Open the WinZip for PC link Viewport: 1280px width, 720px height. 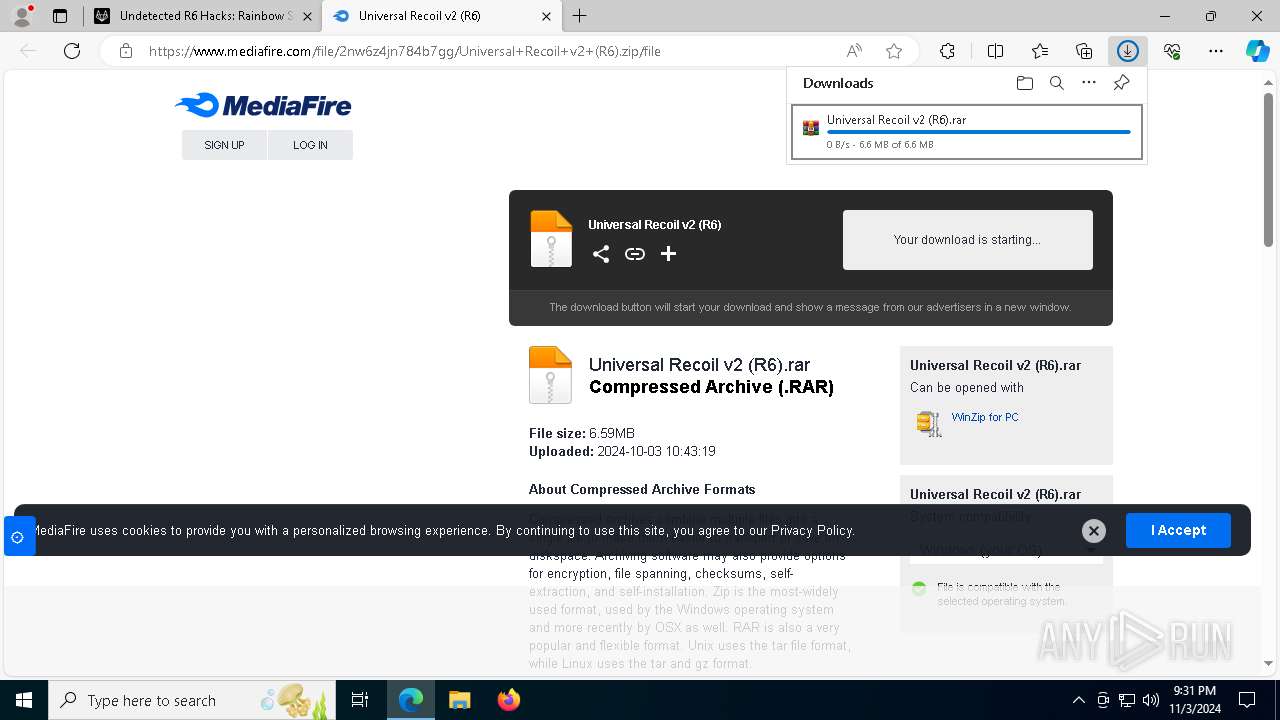point(985,417)
